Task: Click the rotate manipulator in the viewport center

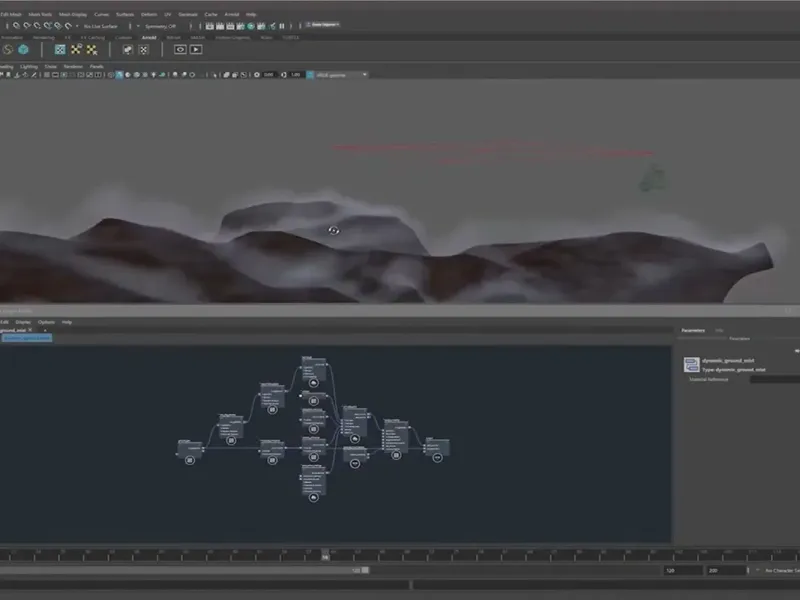Action: point(333,231)
